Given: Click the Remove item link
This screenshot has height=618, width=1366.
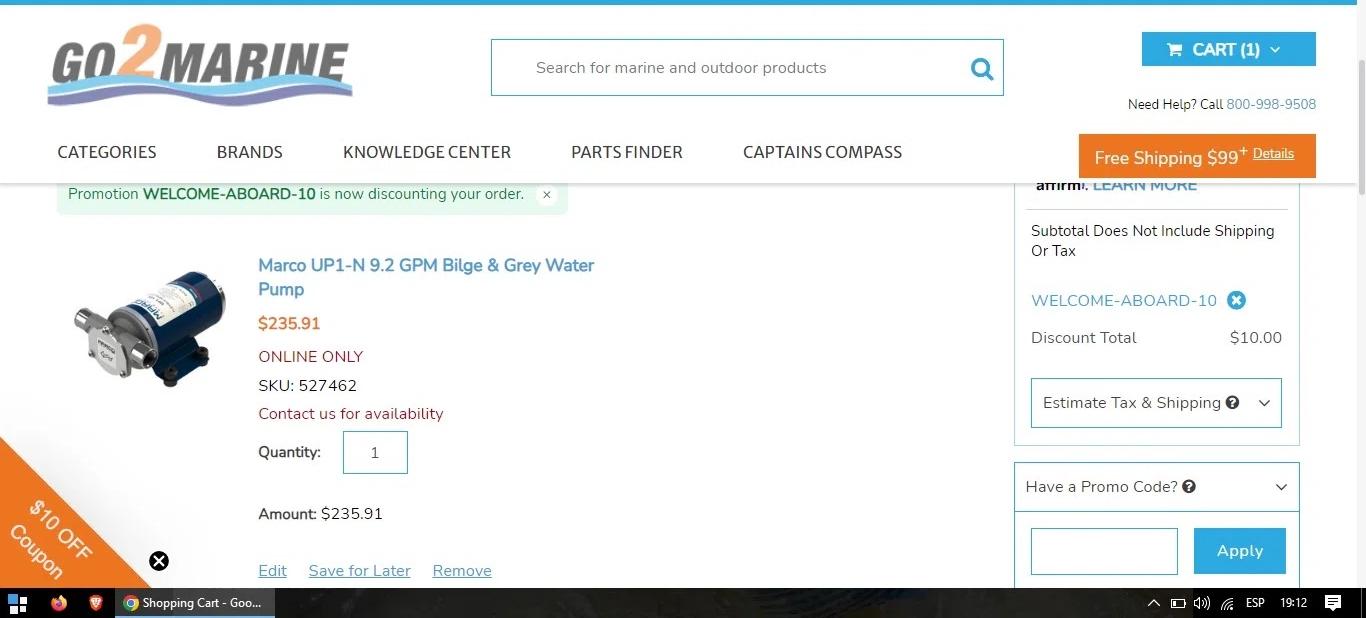Looking at the screenshot, I should coord(461,571).
